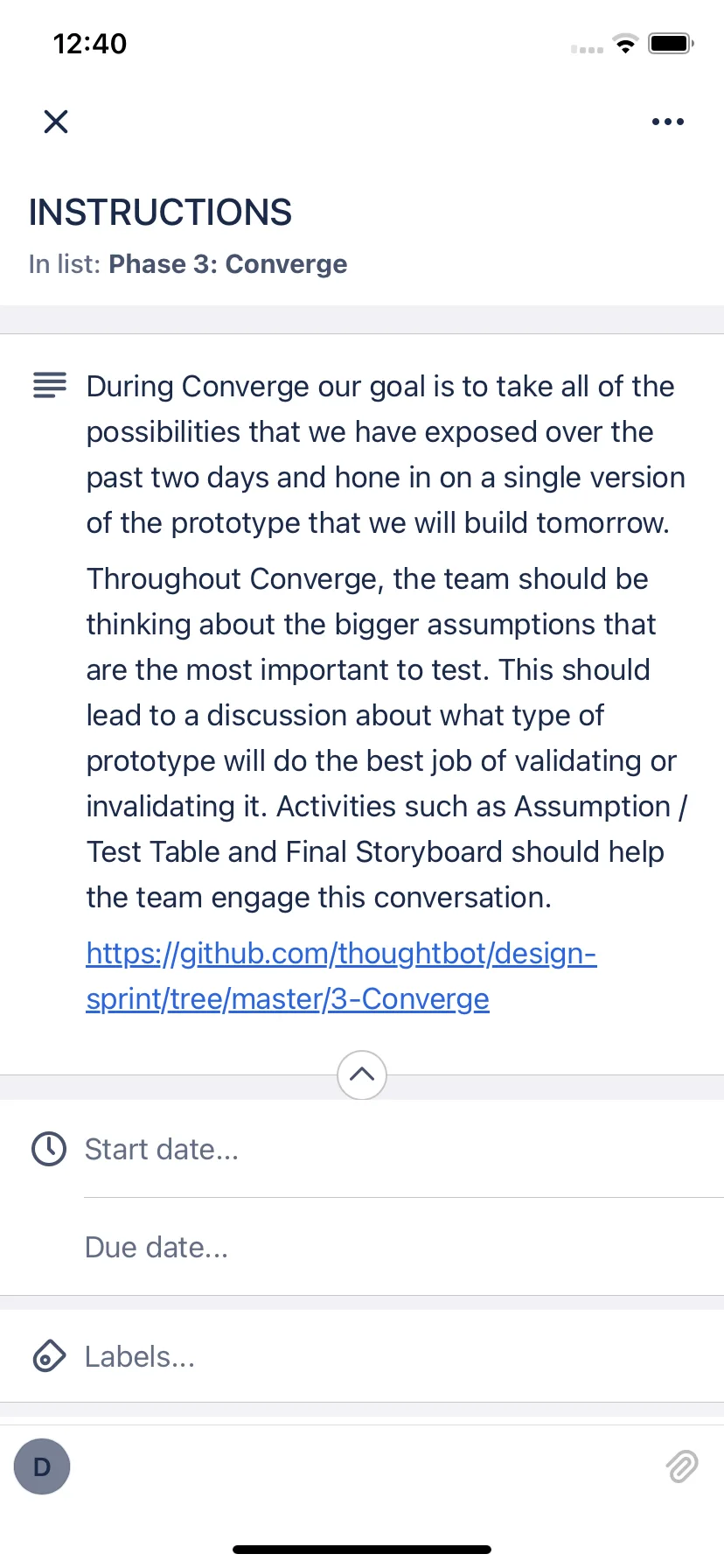This screenshot has width=724, height=1568.
Task: Tap the INSTRUCTIONS card title
Action: (160, 213)
